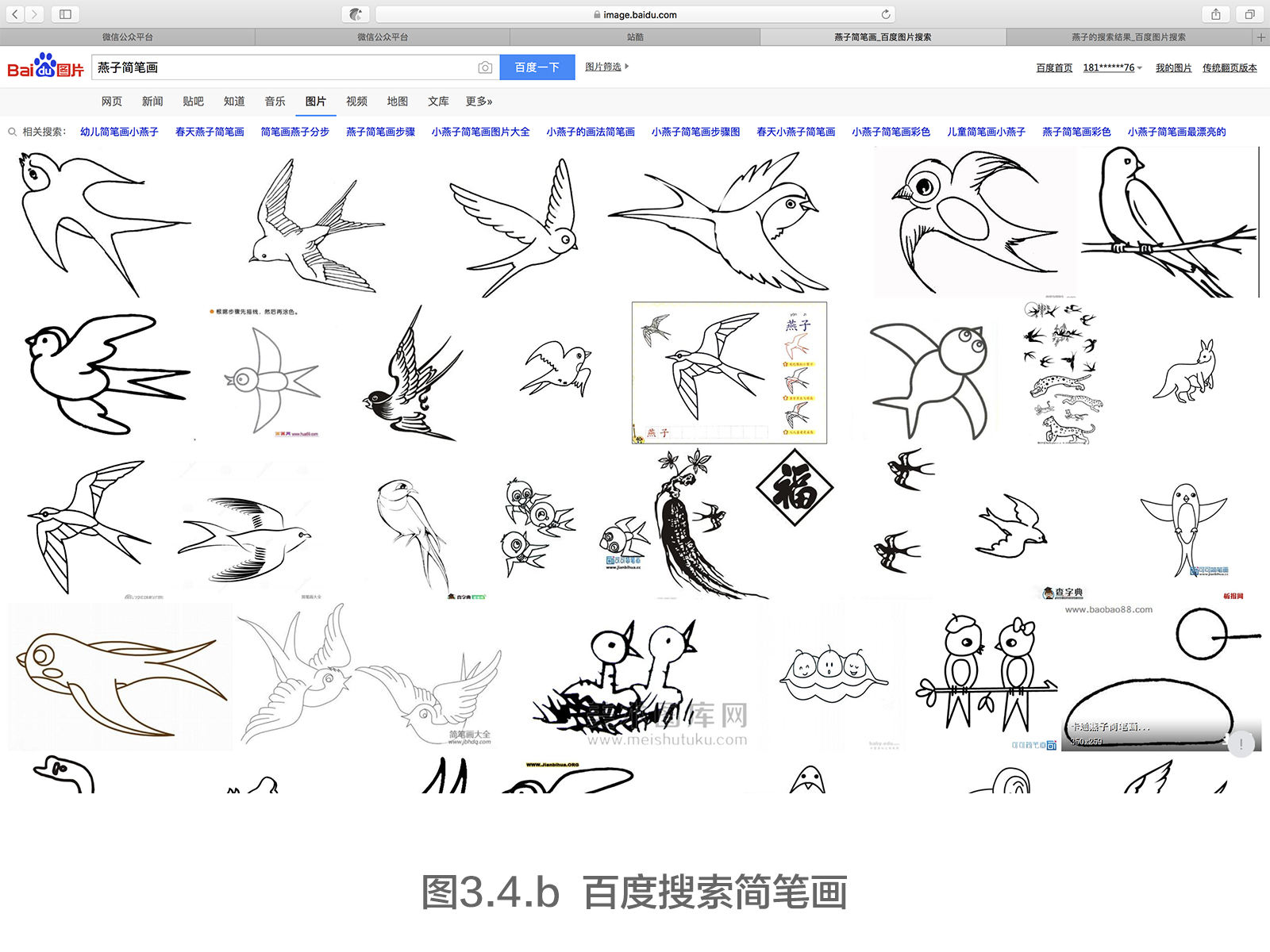Click the camera image-search icon

[x=485, y=67]
